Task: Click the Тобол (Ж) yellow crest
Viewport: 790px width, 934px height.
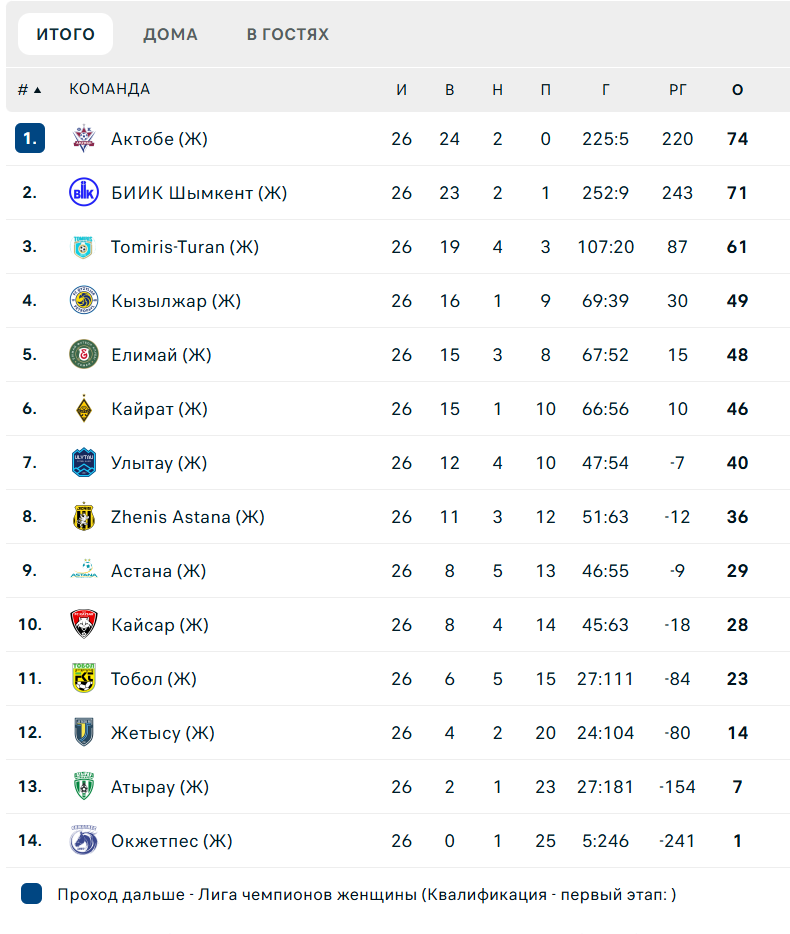Action: pyautogui.click(x=84, y=679)
